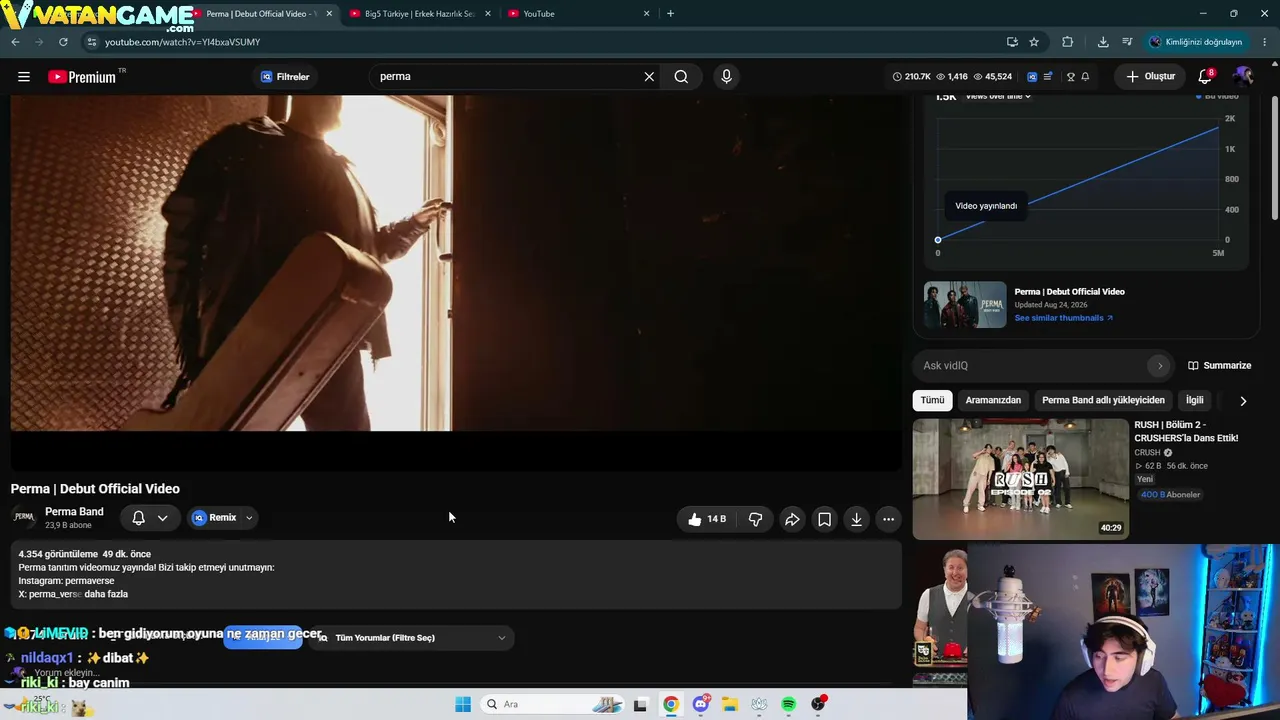Download the video from the action row
Viewport: 1280px width, 720px height.
click(x=856, y=519)
